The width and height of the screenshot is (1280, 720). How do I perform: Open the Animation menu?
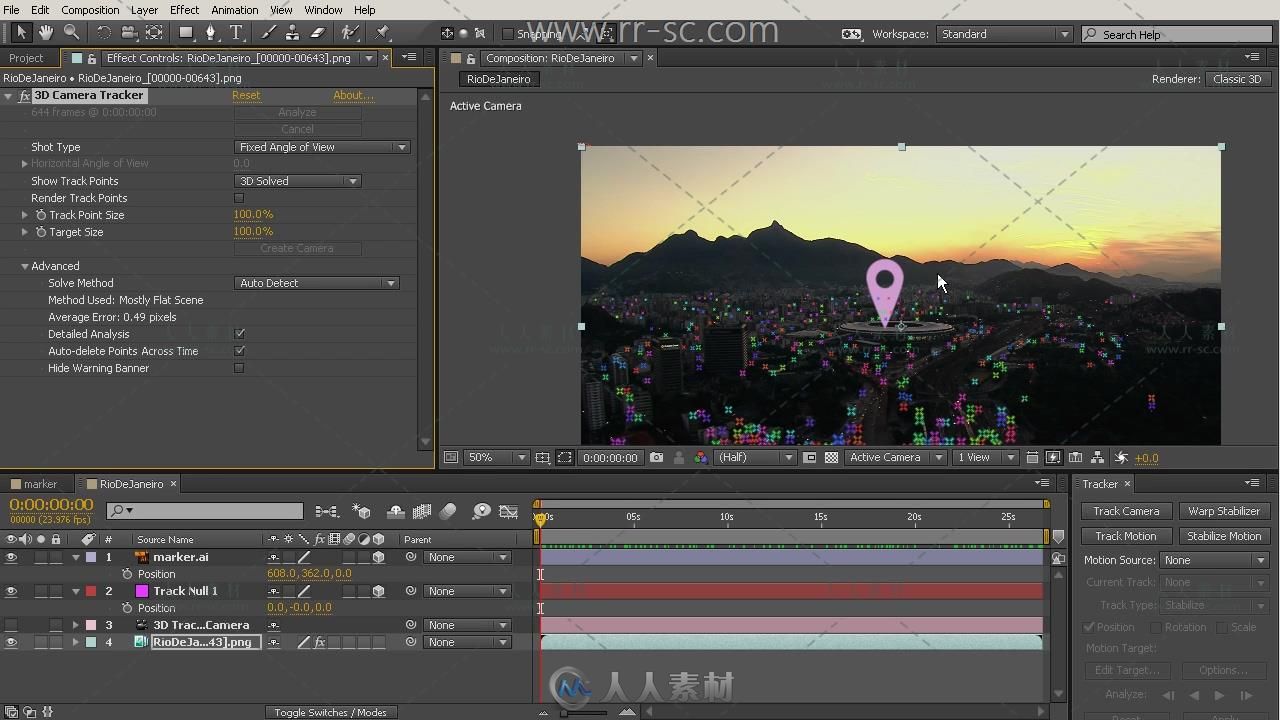(x=235, y=10)
